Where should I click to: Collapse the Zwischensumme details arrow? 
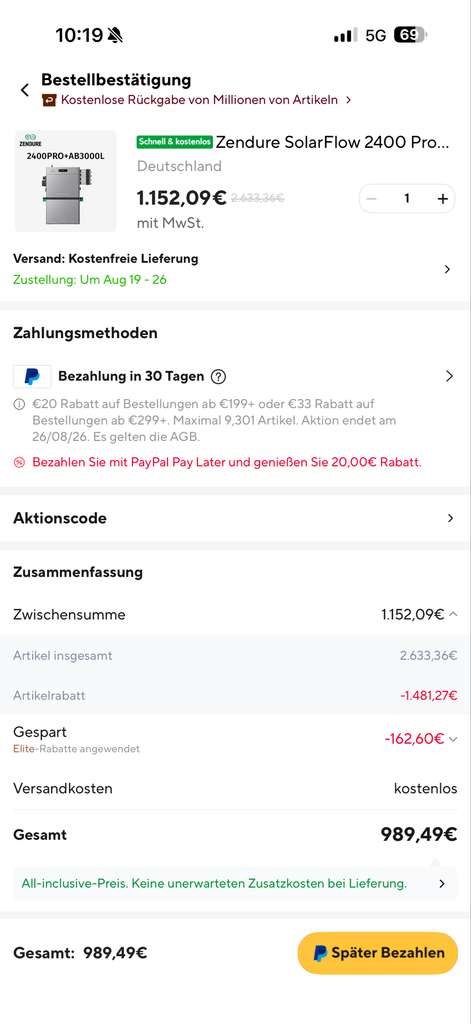coord(453,615)
